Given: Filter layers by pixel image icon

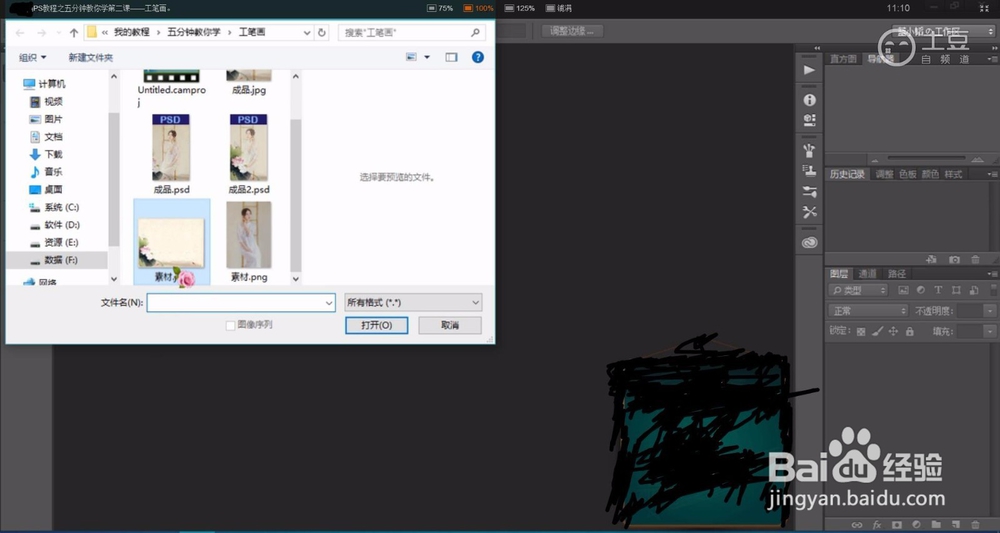Looking at the screenshot, I should 903,290.
